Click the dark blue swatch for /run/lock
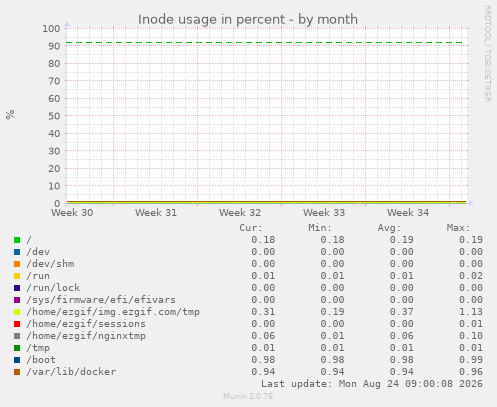 [17, 288]
